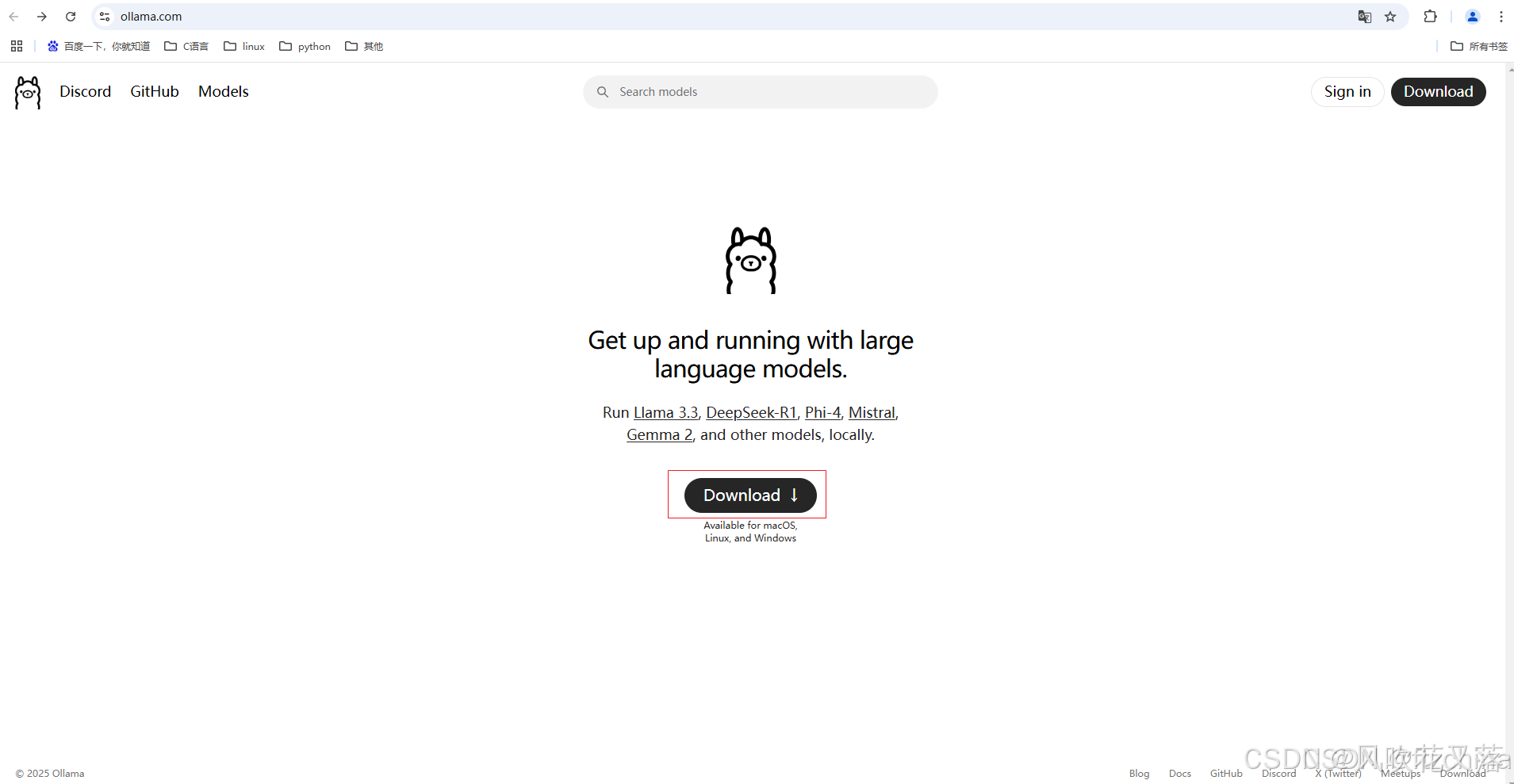Click the page vertical scrollbar
Screen dimensions: 1514x784
pyautogui.click(x=1509, y=423)
